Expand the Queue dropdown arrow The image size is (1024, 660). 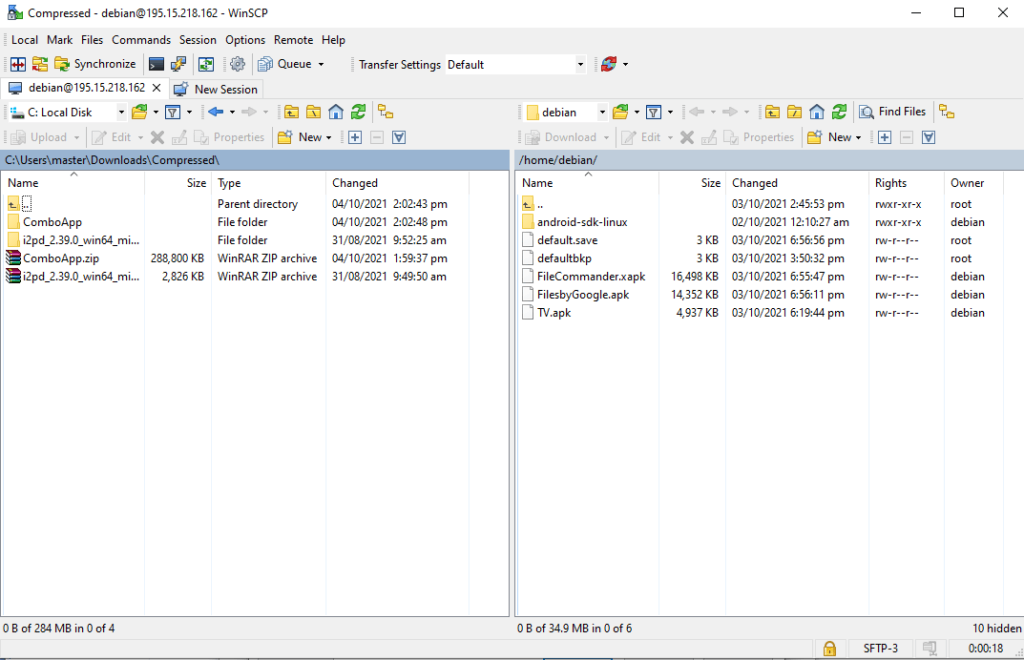click(321, 64)
